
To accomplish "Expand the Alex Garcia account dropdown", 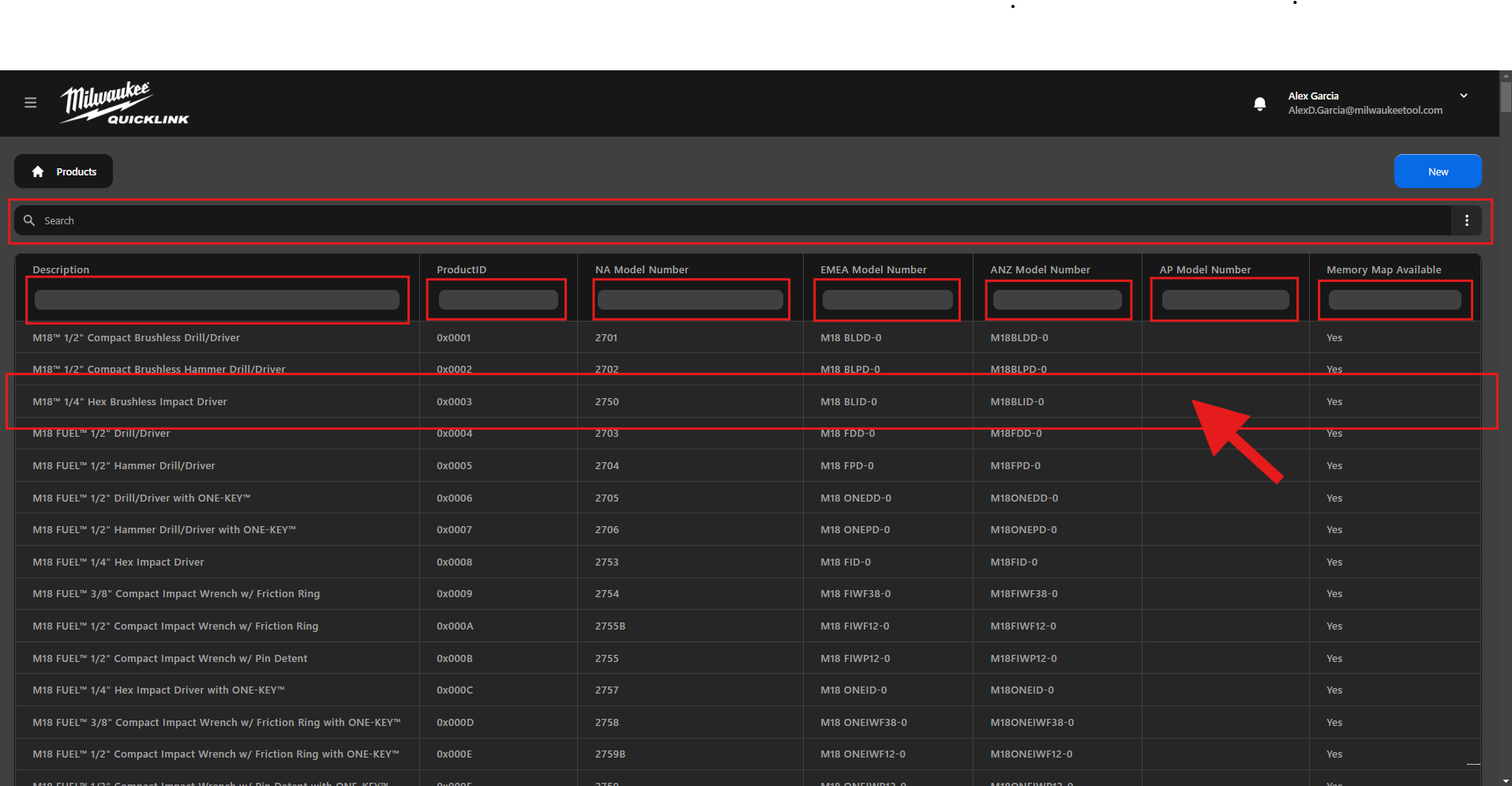I will click(1464, 96).
